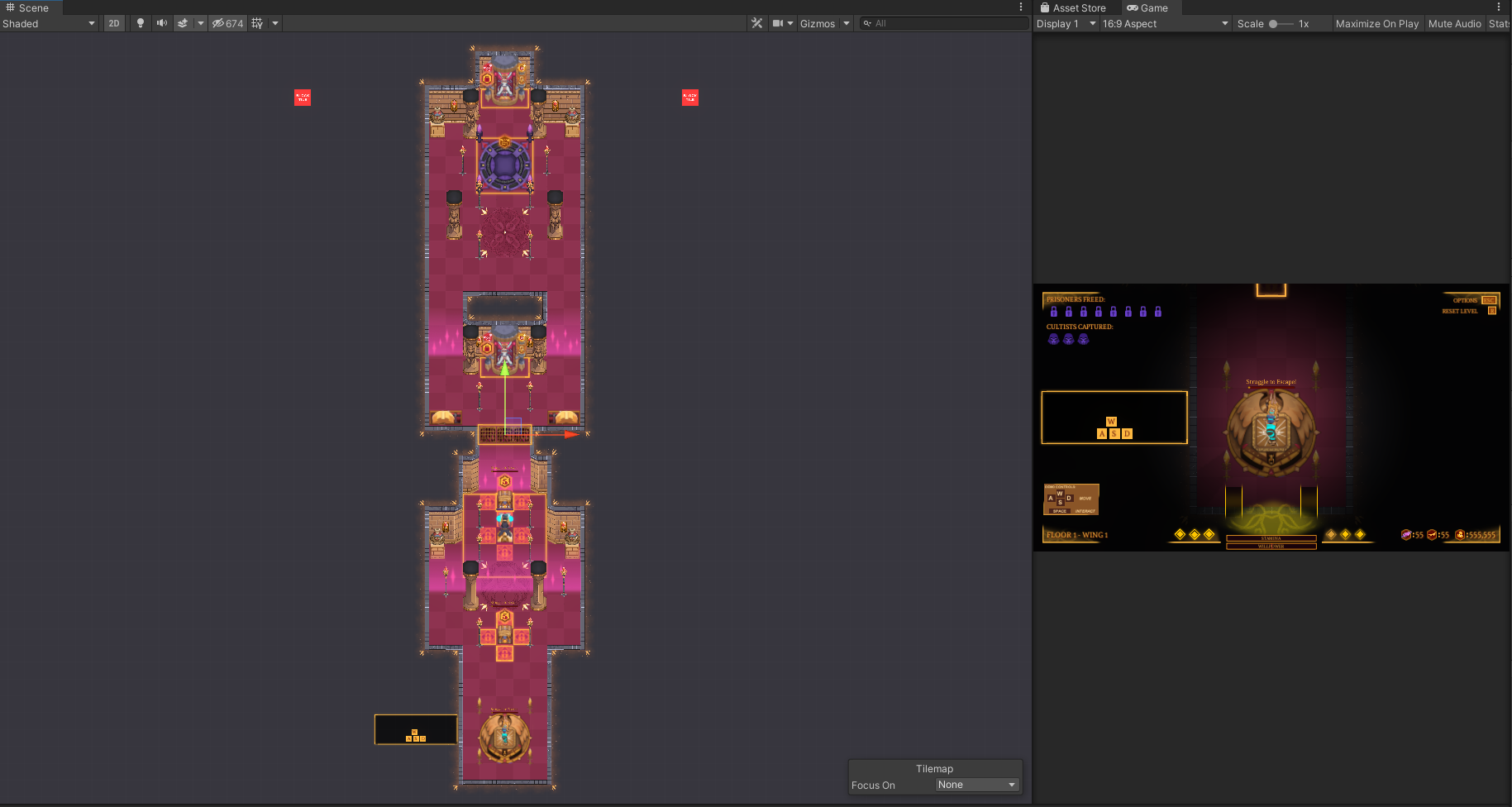Click the green Y-axis move gizmo arrow

[505, 370]
